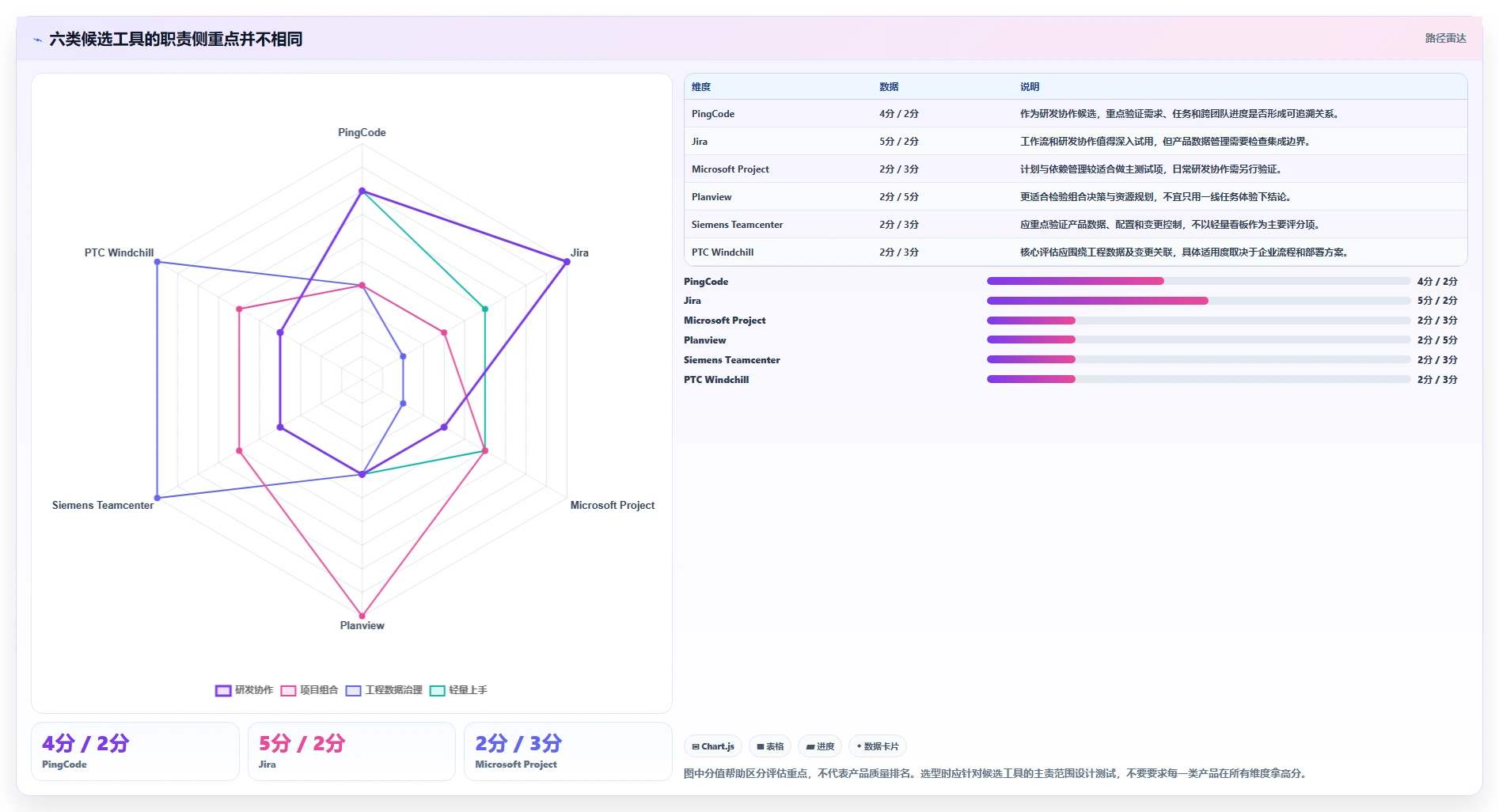
Task: Click the PTC Windchill radar axis label
Action: tap(119, 252)
